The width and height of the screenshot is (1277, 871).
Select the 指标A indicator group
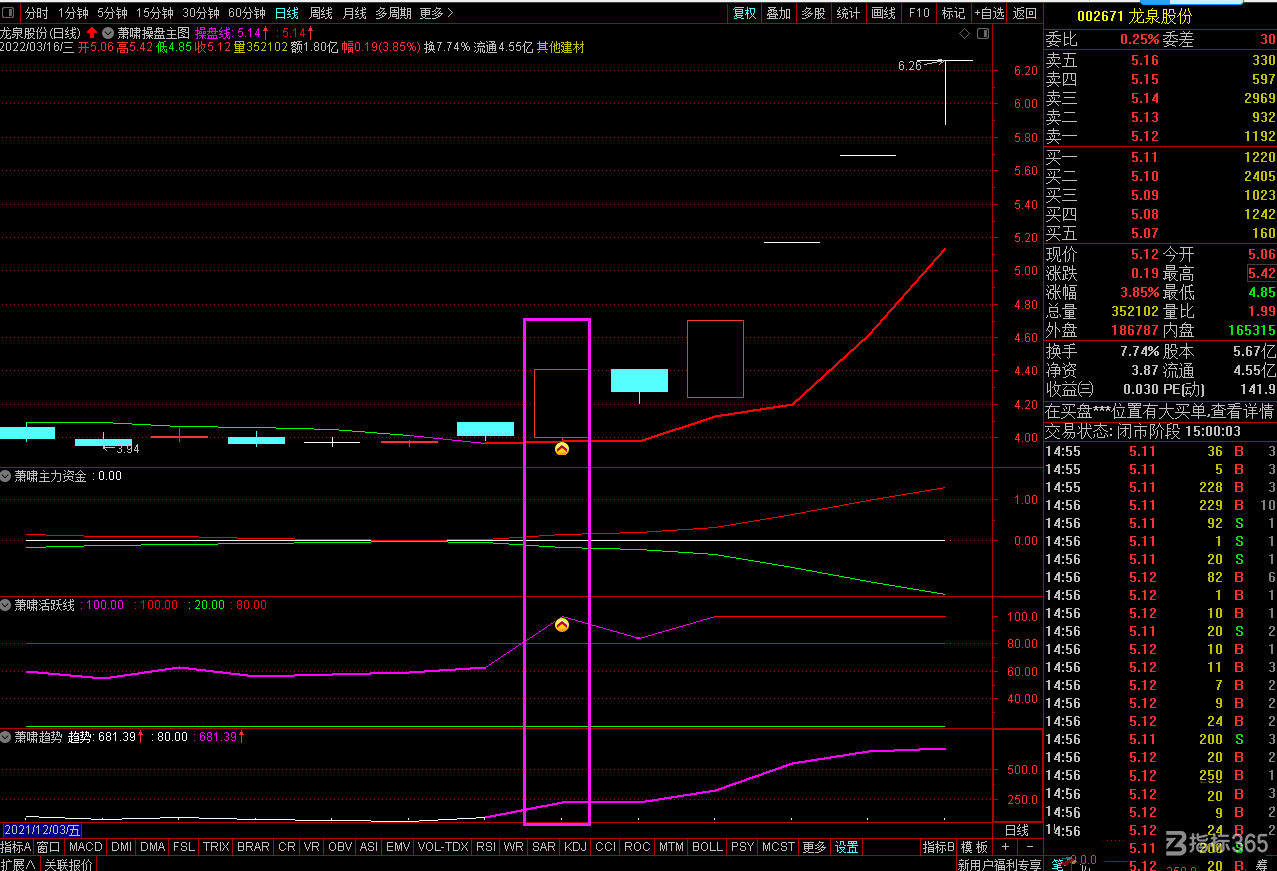tap(17, 847)
